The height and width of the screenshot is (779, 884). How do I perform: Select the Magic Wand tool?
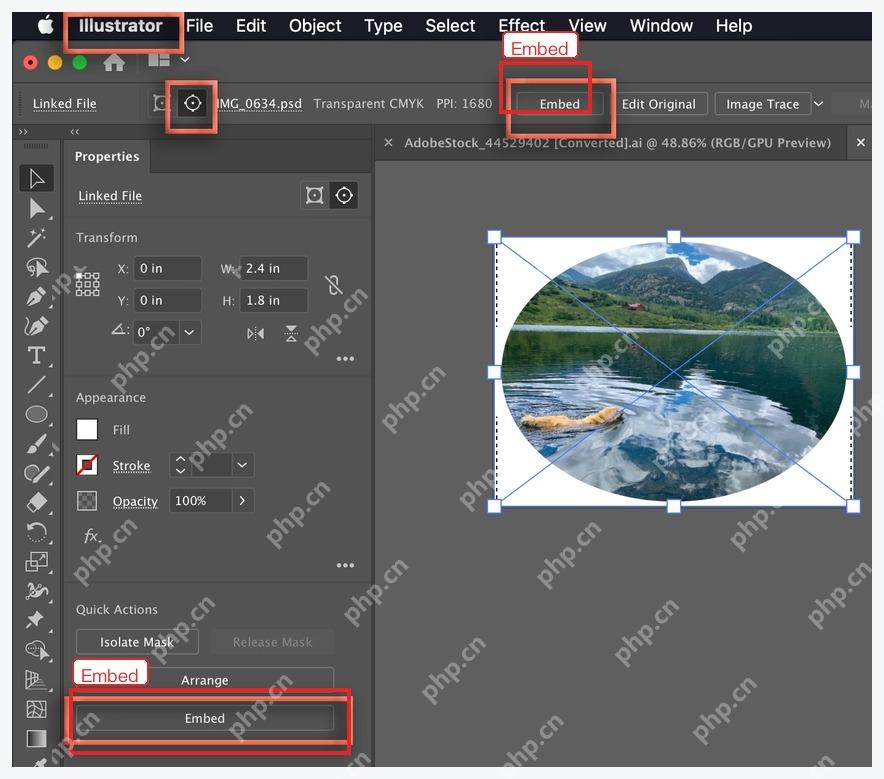coord(37,237)
